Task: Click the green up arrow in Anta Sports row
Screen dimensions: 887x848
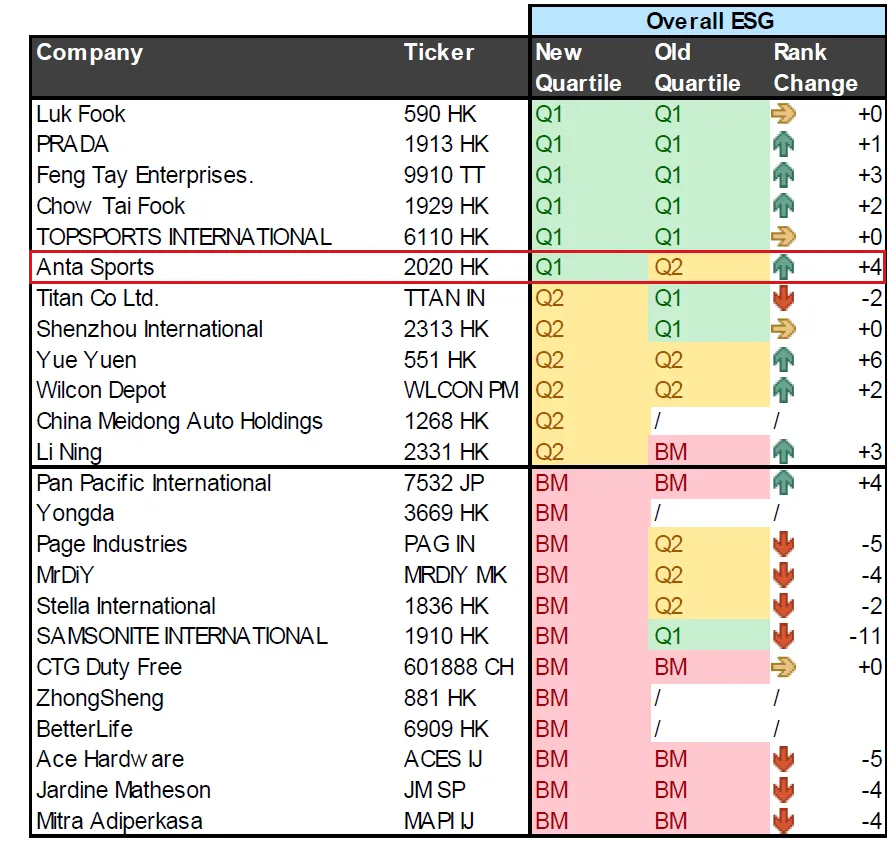Action: 783,268
